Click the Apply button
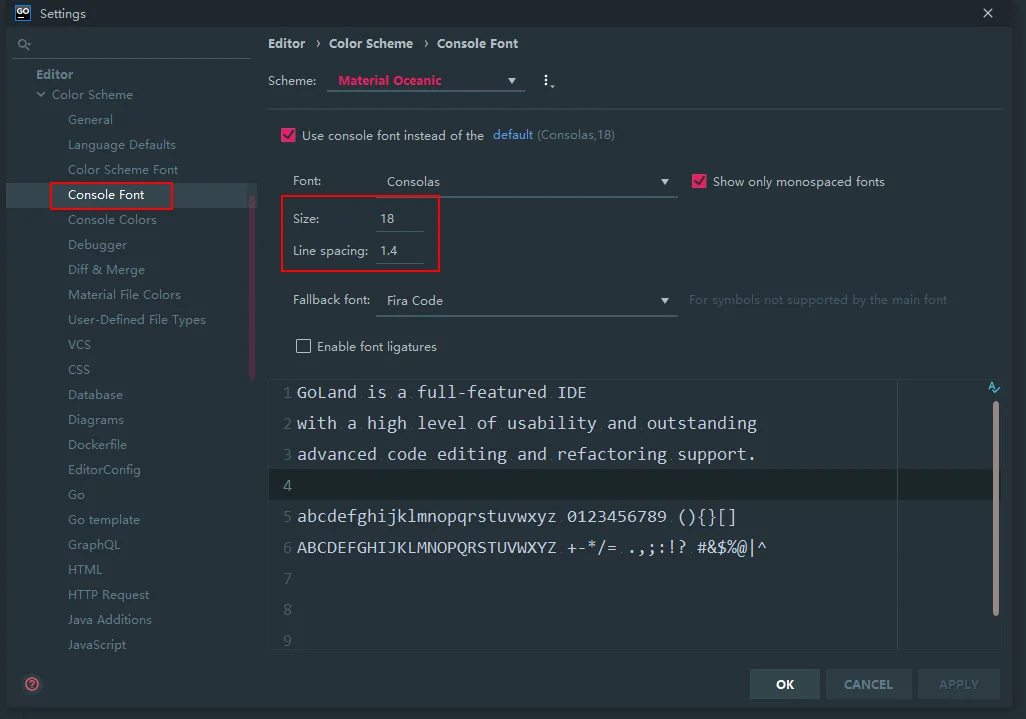 click(959, 684)
